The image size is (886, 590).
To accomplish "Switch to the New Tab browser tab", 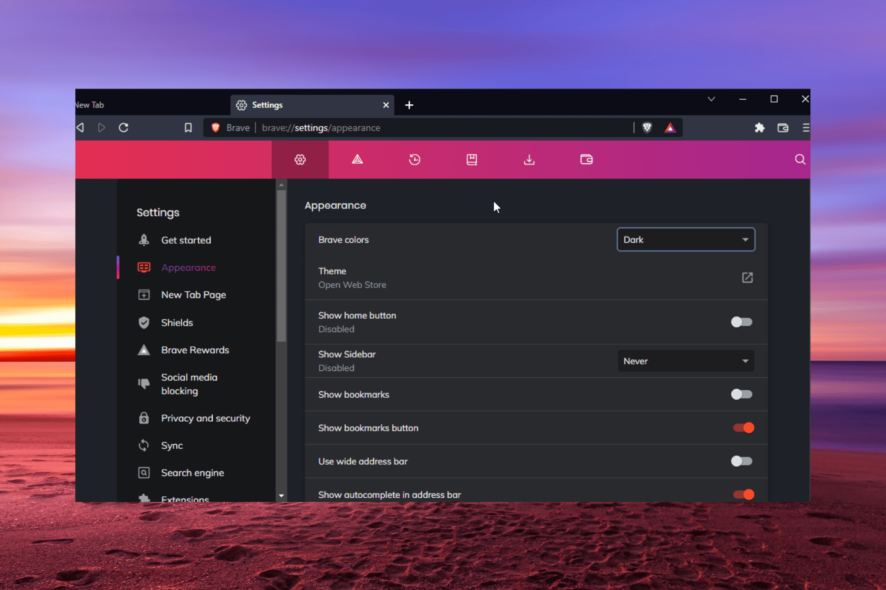I will coord(151,105).
